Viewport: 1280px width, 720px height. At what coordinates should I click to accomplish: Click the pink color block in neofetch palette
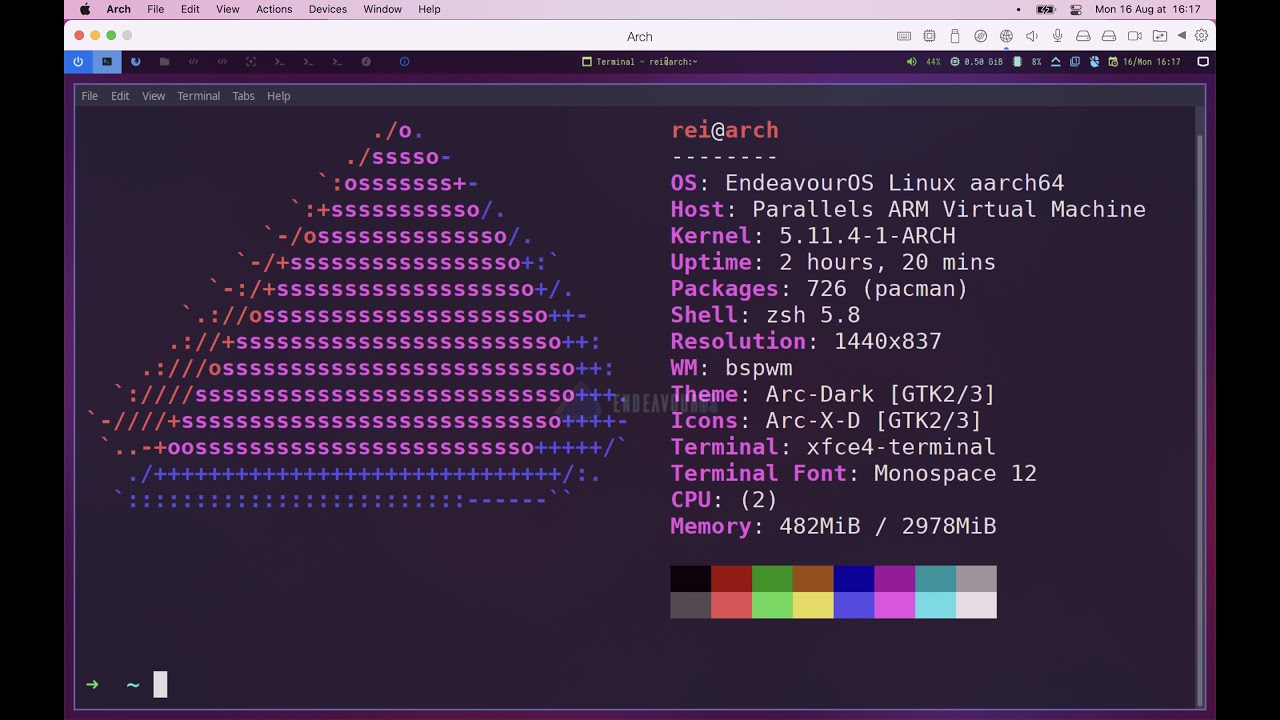[895, 605]
